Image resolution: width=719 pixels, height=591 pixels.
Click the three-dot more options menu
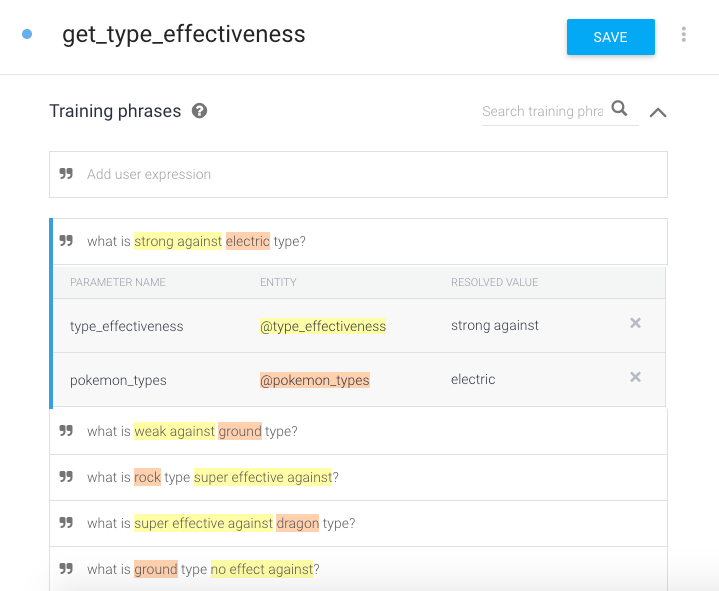coord(684,35)
